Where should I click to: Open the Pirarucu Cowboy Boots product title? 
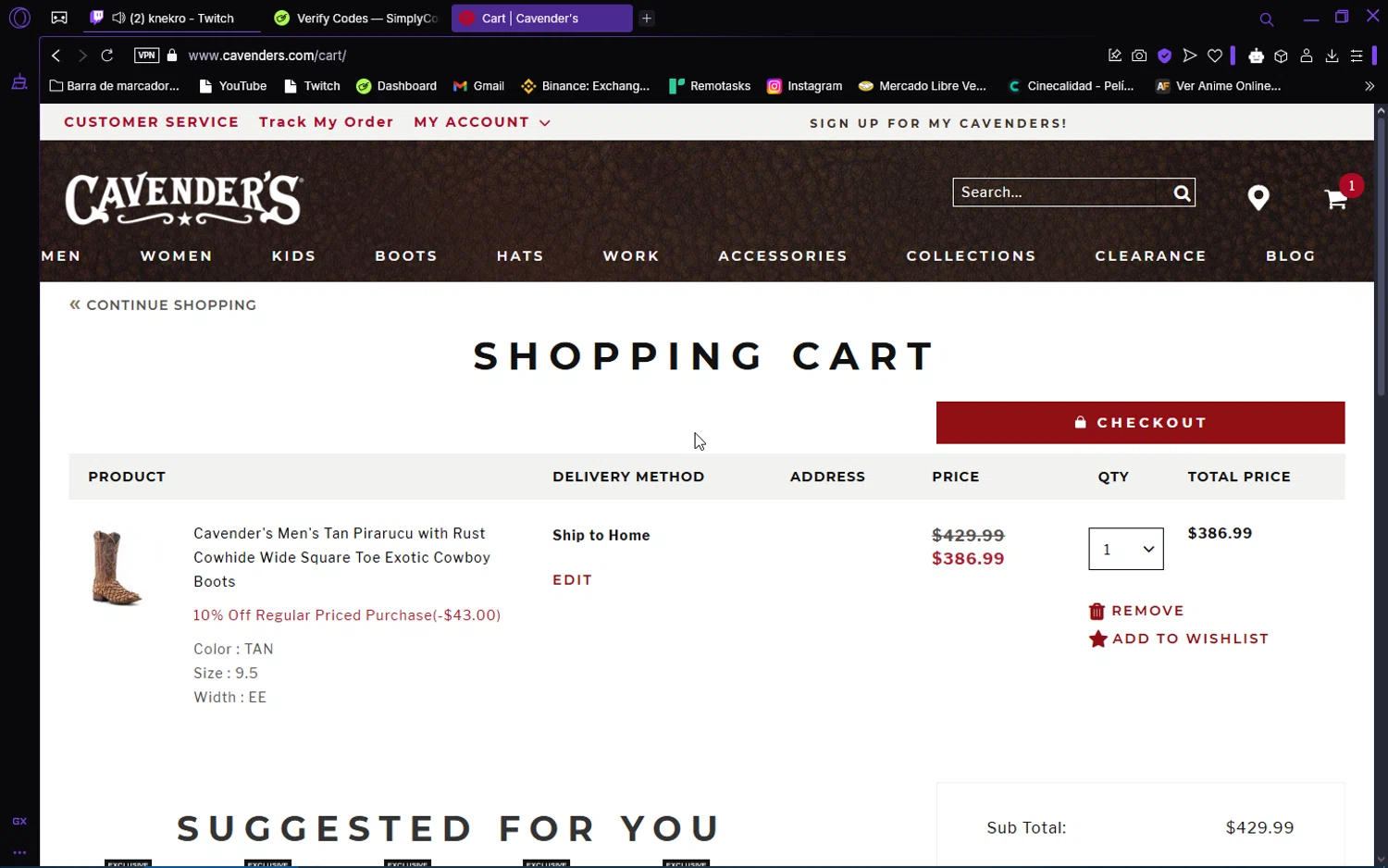coord(342,557)
